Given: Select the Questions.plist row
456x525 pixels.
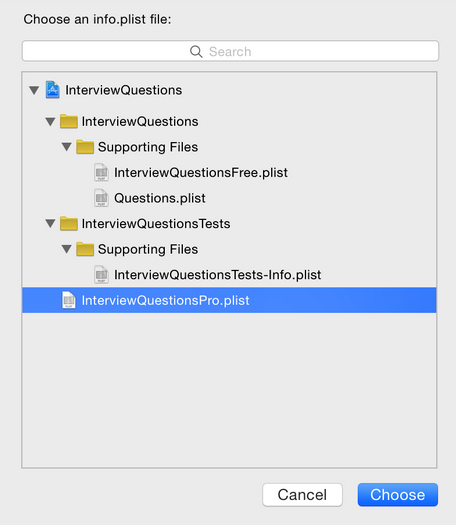Looking at the screenshot, I should [x=229, y=198].
